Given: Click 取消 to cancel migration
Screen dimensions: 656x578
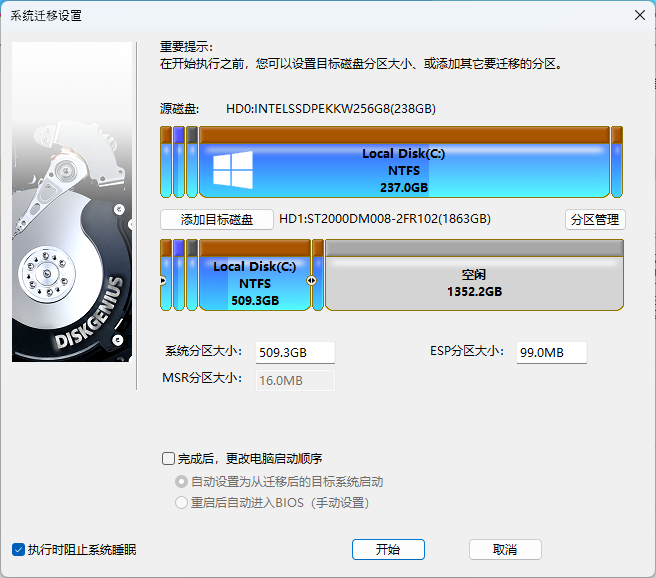Looking at the screenshot, I should pos(505,550).
